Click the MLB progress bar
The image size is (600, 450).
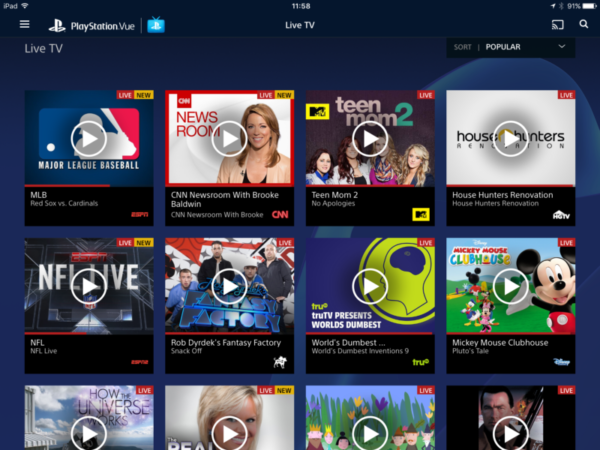tap(89, 186)
